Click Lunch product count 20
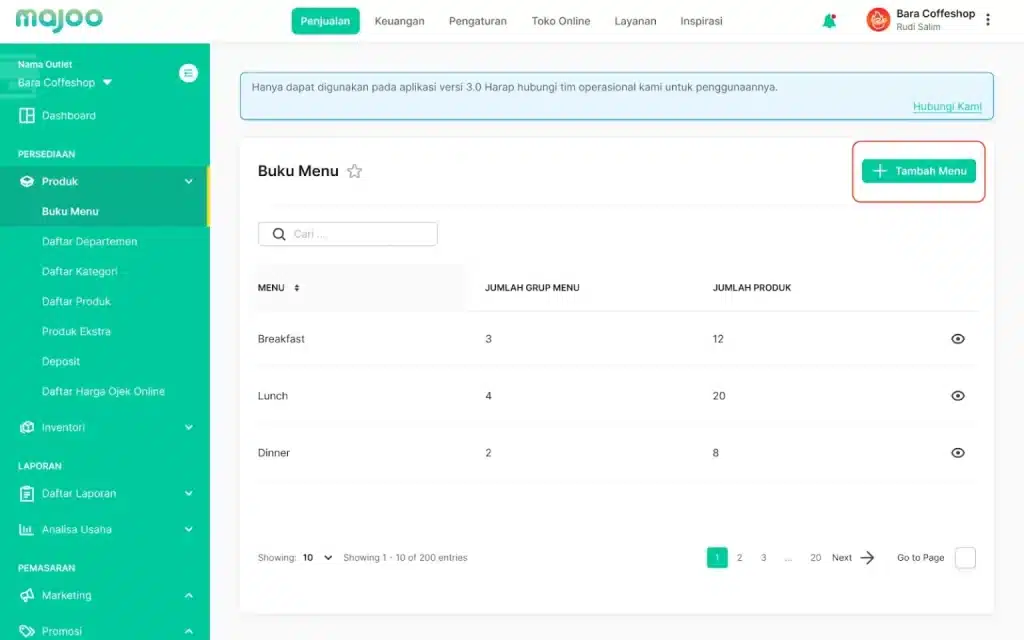1024x640 pixels. tap(719, 396)
